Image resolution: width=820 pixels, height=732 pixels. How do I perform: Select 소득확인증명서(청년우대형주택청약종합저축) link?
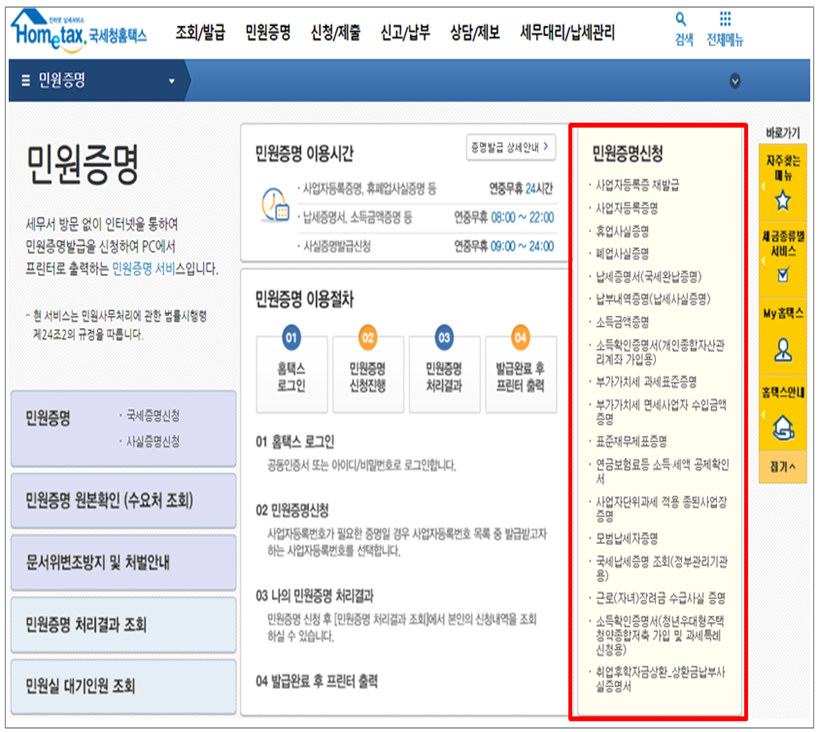660,635
